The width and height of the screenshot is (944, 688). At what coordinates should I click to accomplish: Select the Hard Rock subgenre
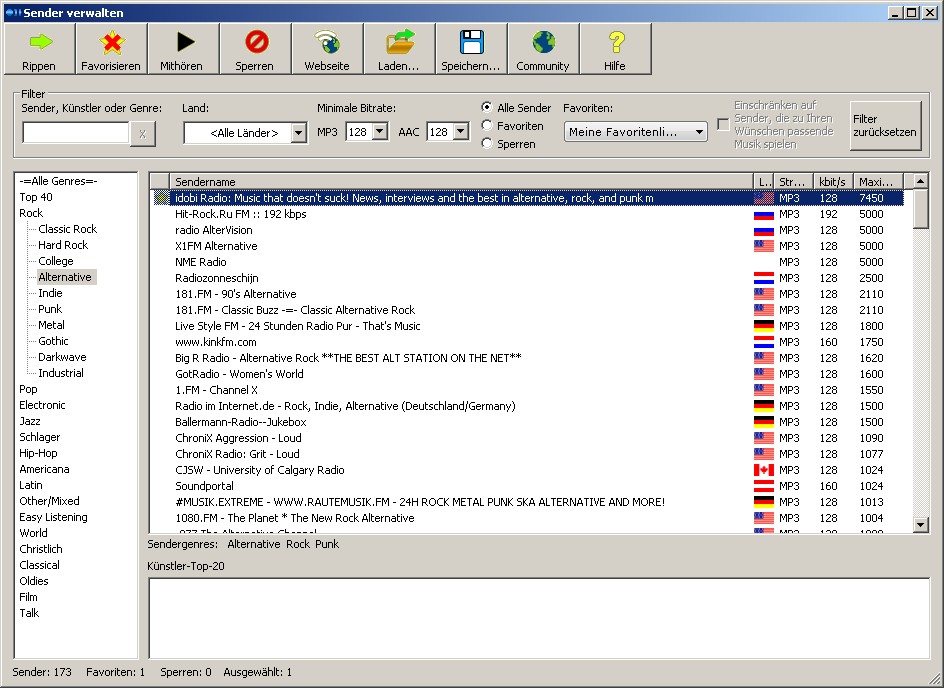[x=63, y=244]
